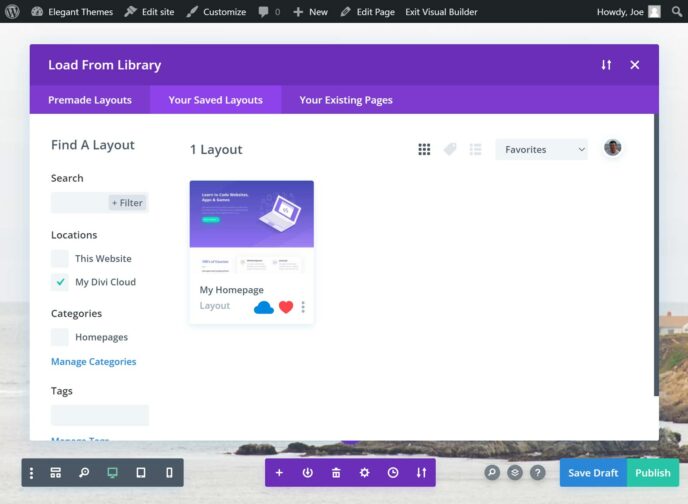This screenshot has height=504, width=688.
Task: Uncheck the My Divi Cloud location
Action: coord(60,282)
